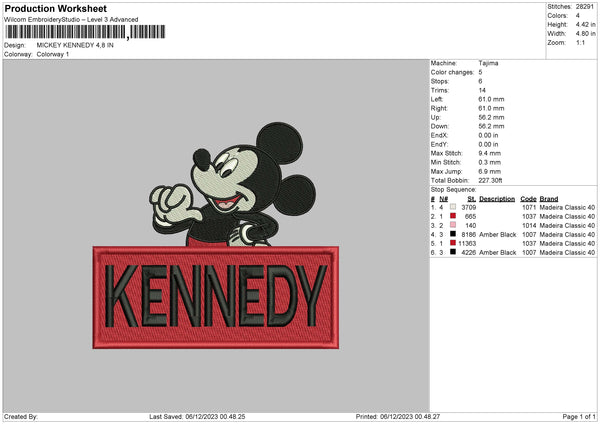Screen dimensions: 600x424
Task: Click the black swatch beside stitch count 4226
Action: tap(453, 252)
